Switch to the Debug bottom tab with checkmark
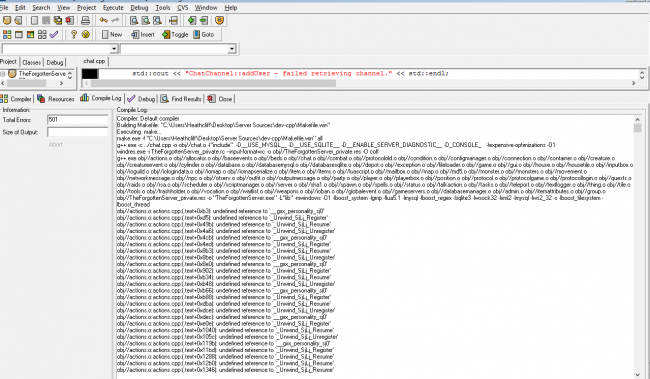The image size is (650, 379). point(141,99)
